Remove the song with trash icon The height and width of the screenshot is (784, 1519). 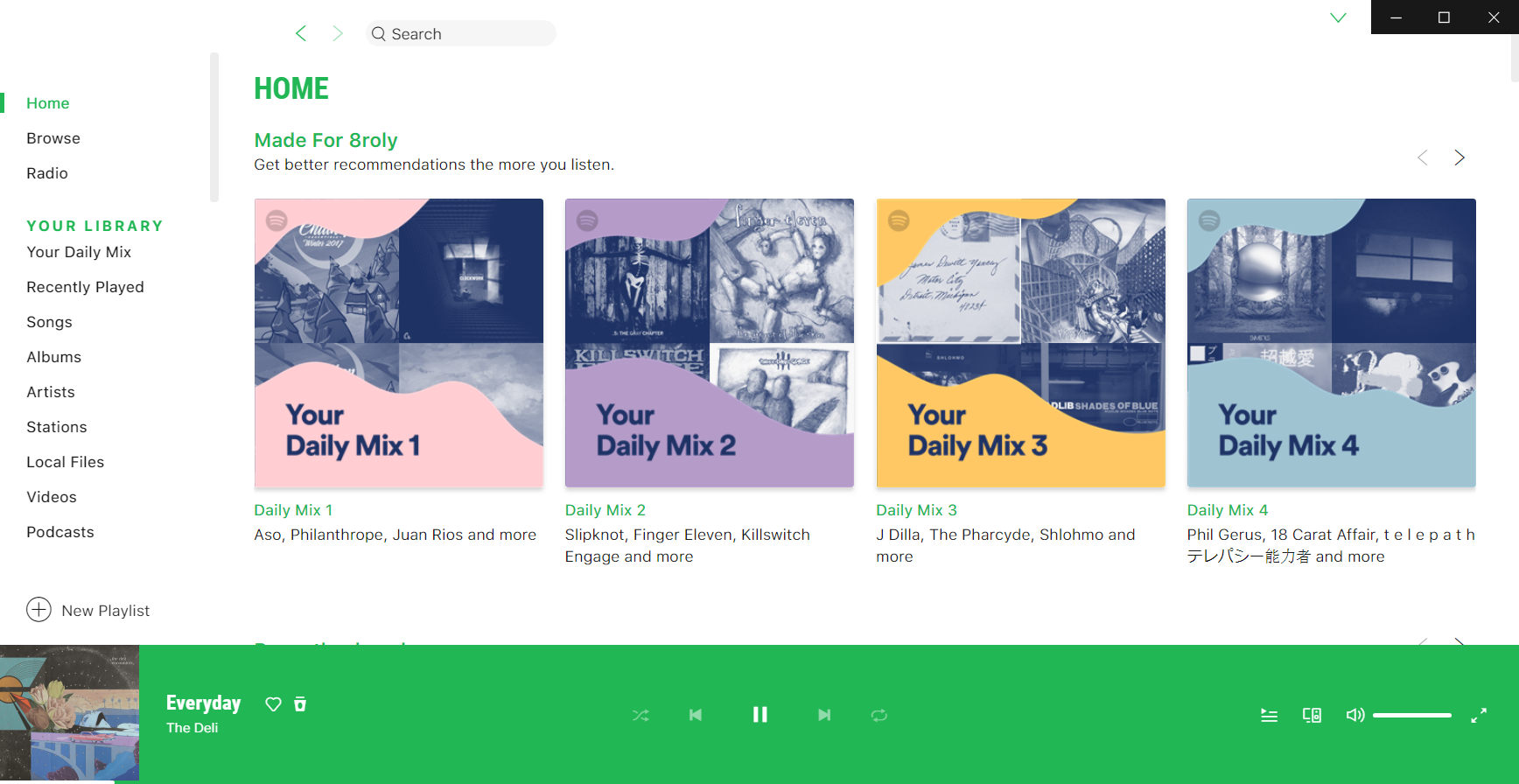pos(300,704)
